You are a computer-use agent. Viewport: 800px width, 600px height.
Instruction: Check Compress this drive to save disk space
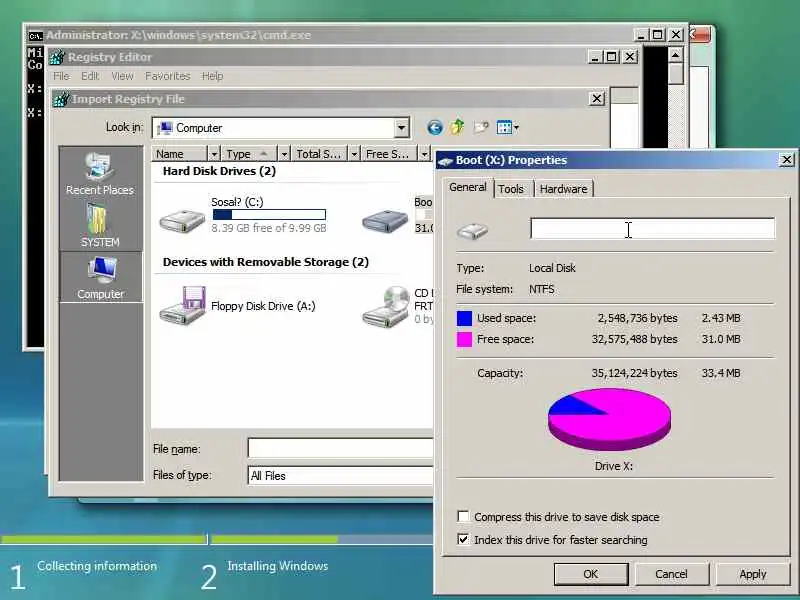tap(463, 516)
